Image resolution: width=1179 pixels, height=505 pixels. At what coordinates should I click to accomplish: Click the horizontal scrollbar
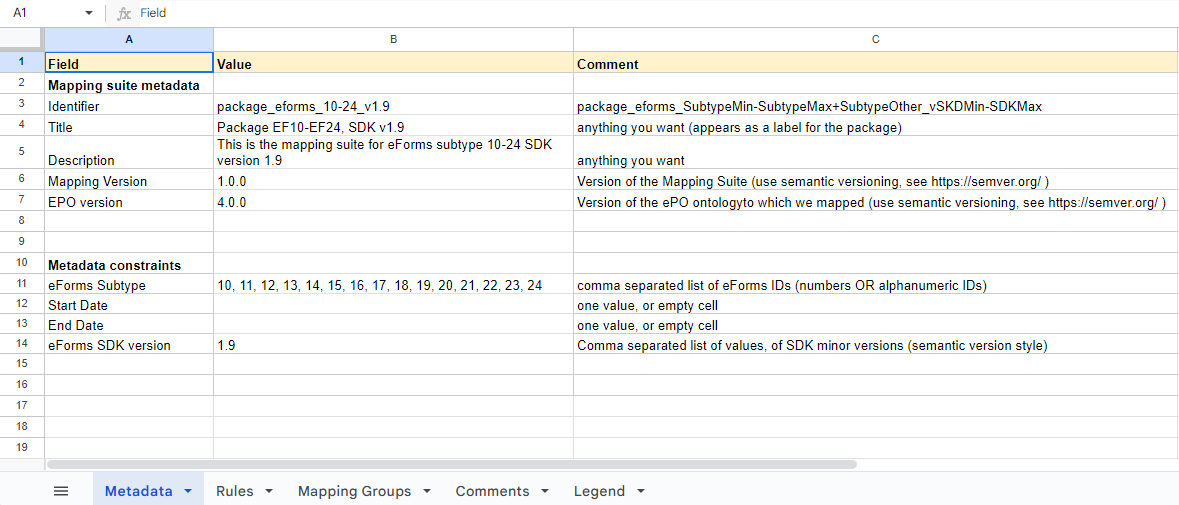[x=450, y=464]
